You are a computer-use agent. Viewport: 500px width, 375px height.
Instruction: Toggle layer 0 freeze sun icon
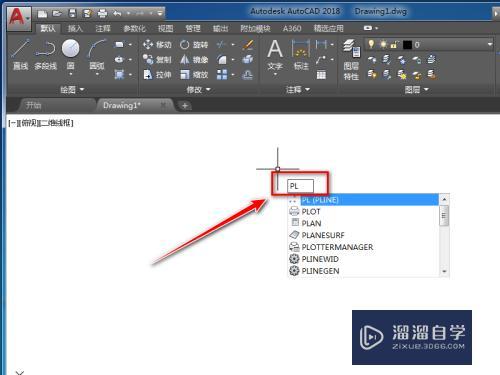tap(383, 44)
